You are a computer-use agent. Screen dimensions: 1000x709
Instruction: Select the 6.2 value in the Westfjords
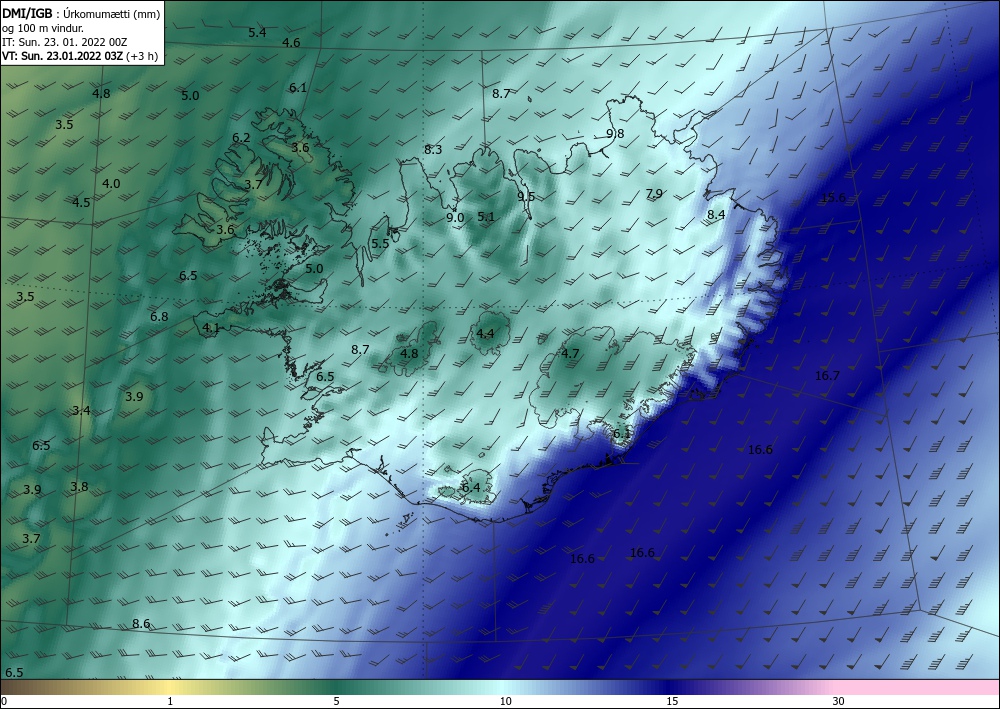click(x=241, y=138)
